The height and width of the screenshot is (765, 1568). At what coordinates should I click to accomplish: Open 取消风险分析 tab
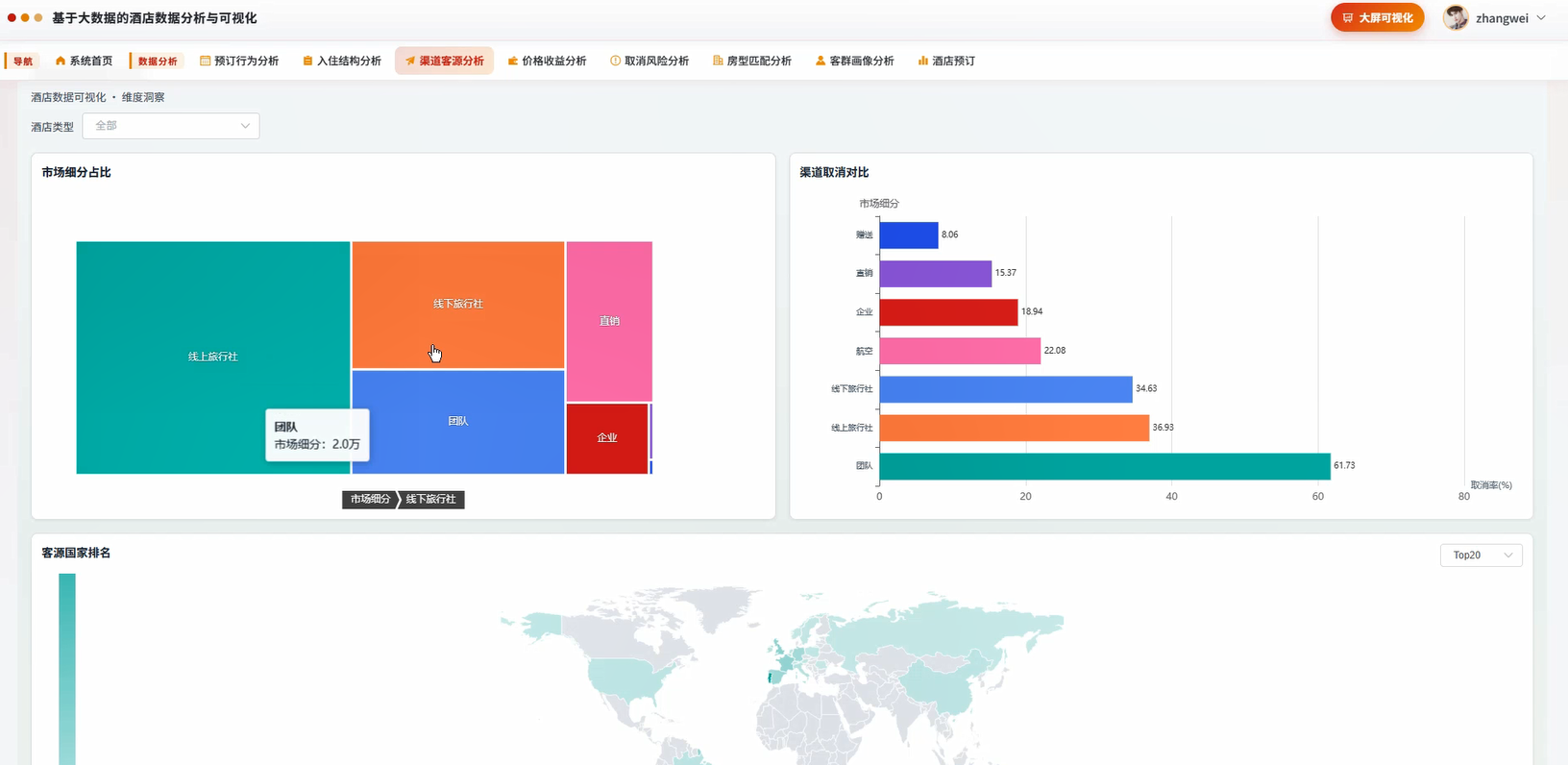pos(649,61)
